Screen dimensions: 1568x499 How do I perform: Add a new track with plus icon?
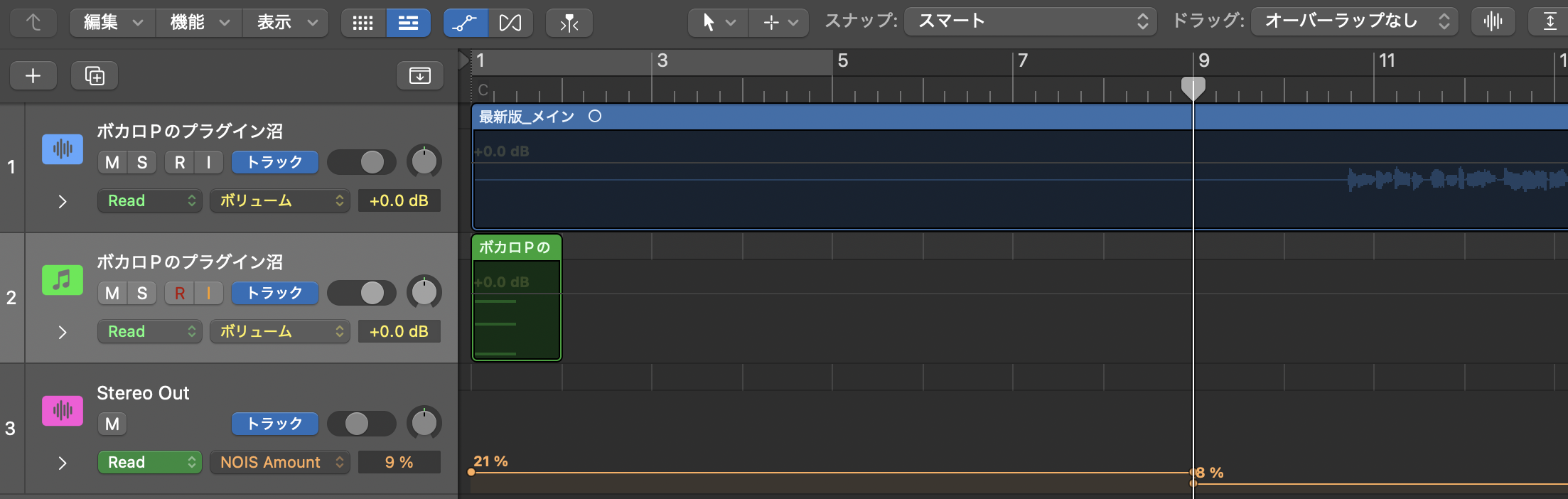(x=33, y=75)
